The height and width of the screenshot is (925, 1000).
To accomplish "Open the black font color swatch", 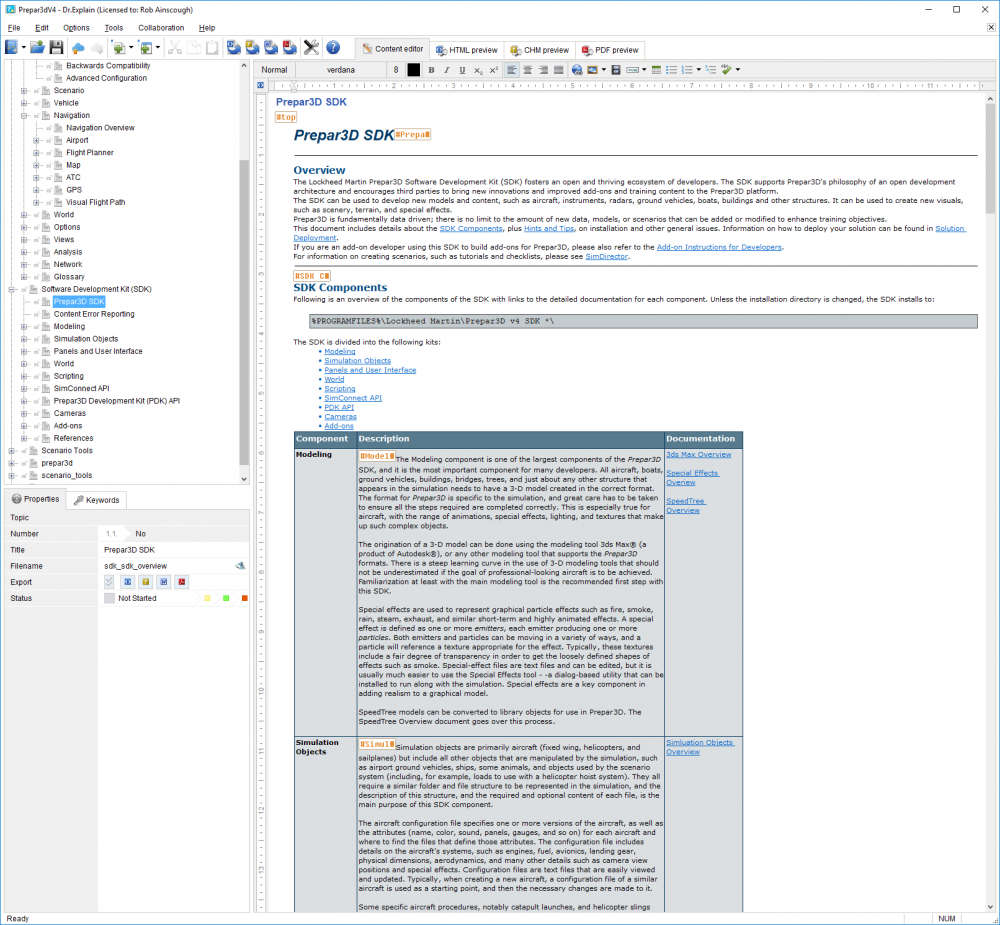I will pyautogui.click(x=413, y=70).
